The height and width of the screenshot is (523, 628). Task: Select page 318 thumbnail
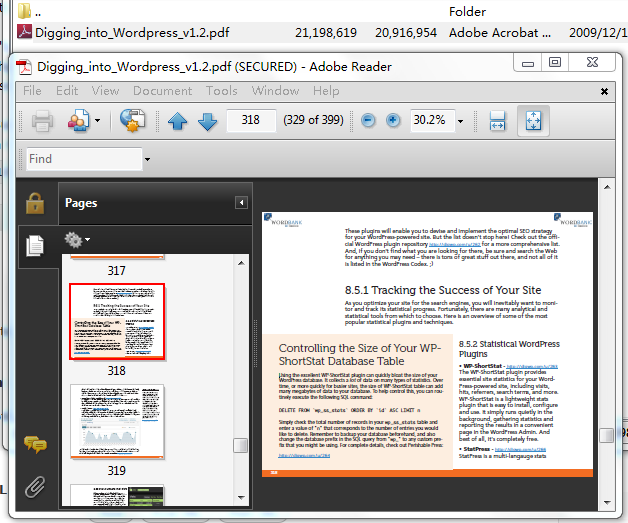pyautogui.click(x=117, y=321)
